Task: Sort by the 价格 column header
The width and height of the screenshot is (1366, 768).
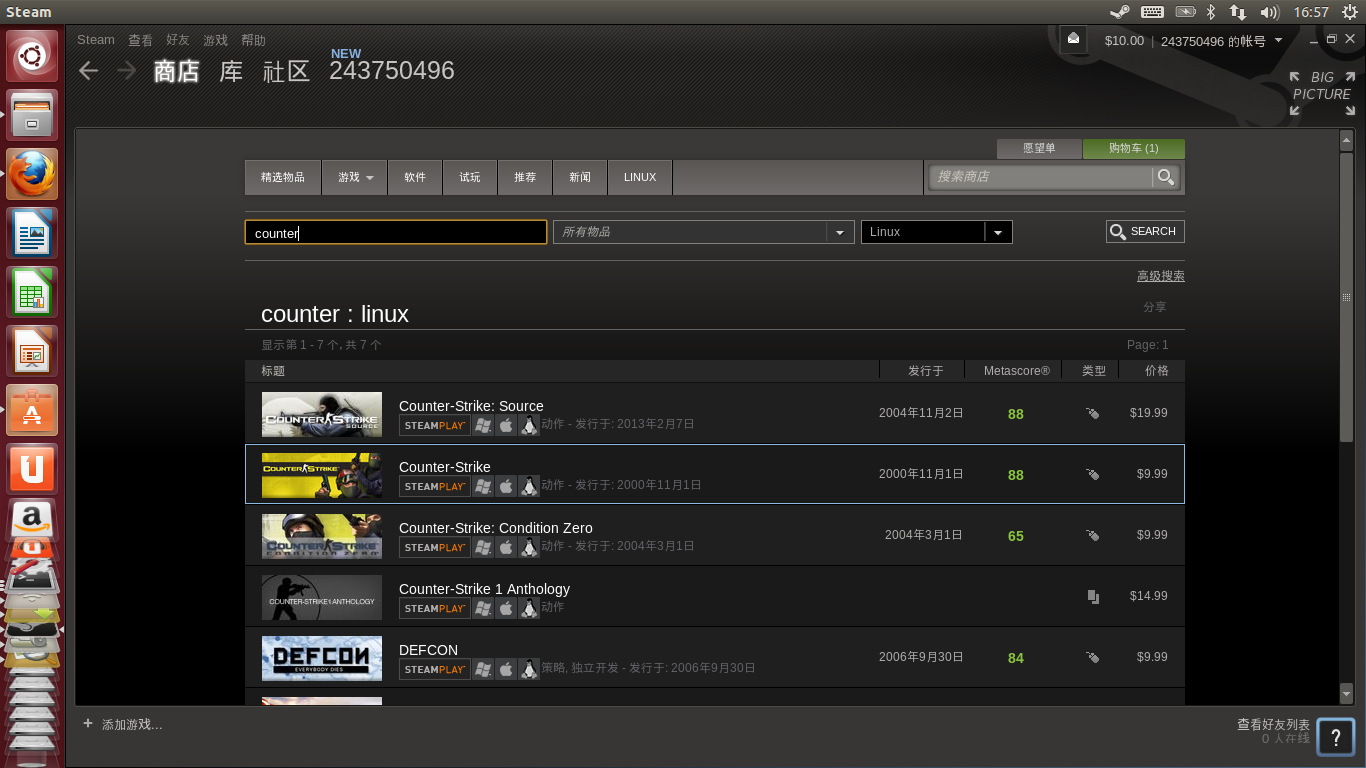Action: coord(1156,371)
